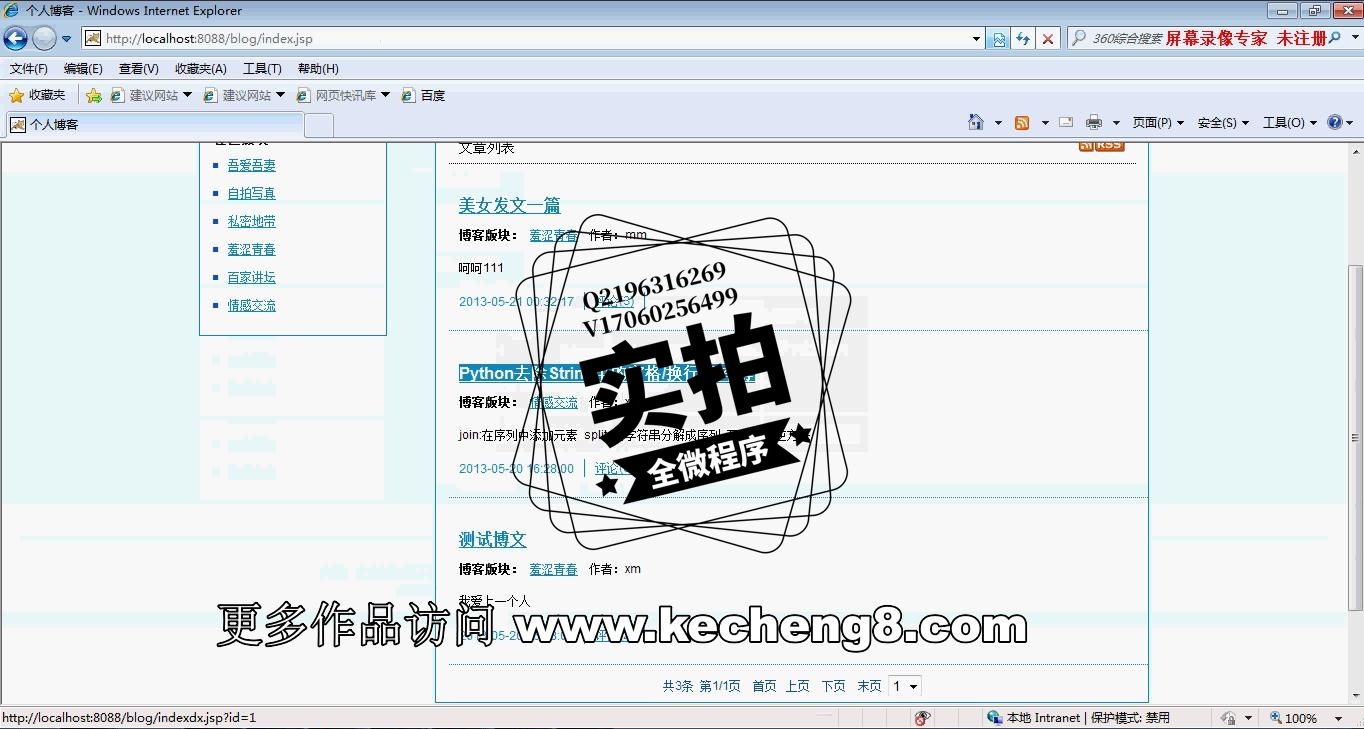Open the 百度 favorites bar link

click(423, 95)
